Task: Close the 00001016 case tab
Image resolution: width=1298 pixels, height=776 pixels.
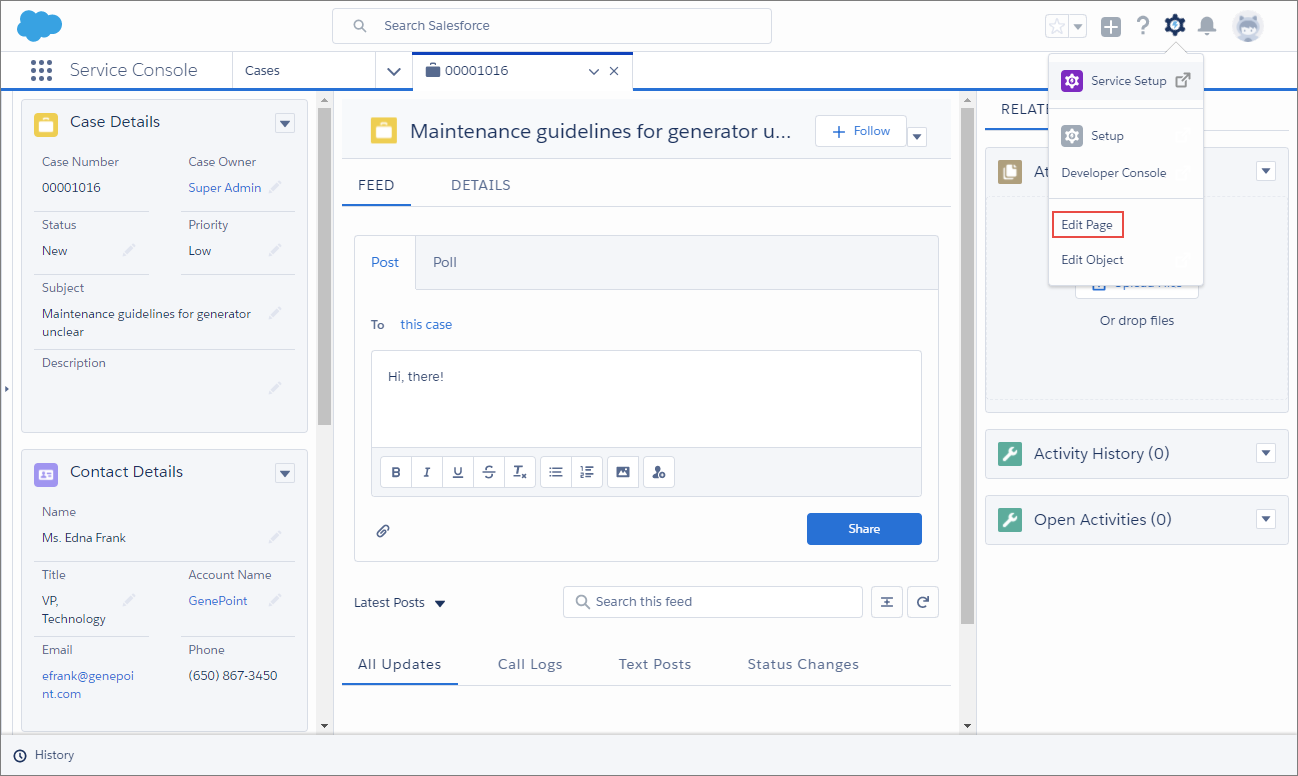Action: [614, 71]
